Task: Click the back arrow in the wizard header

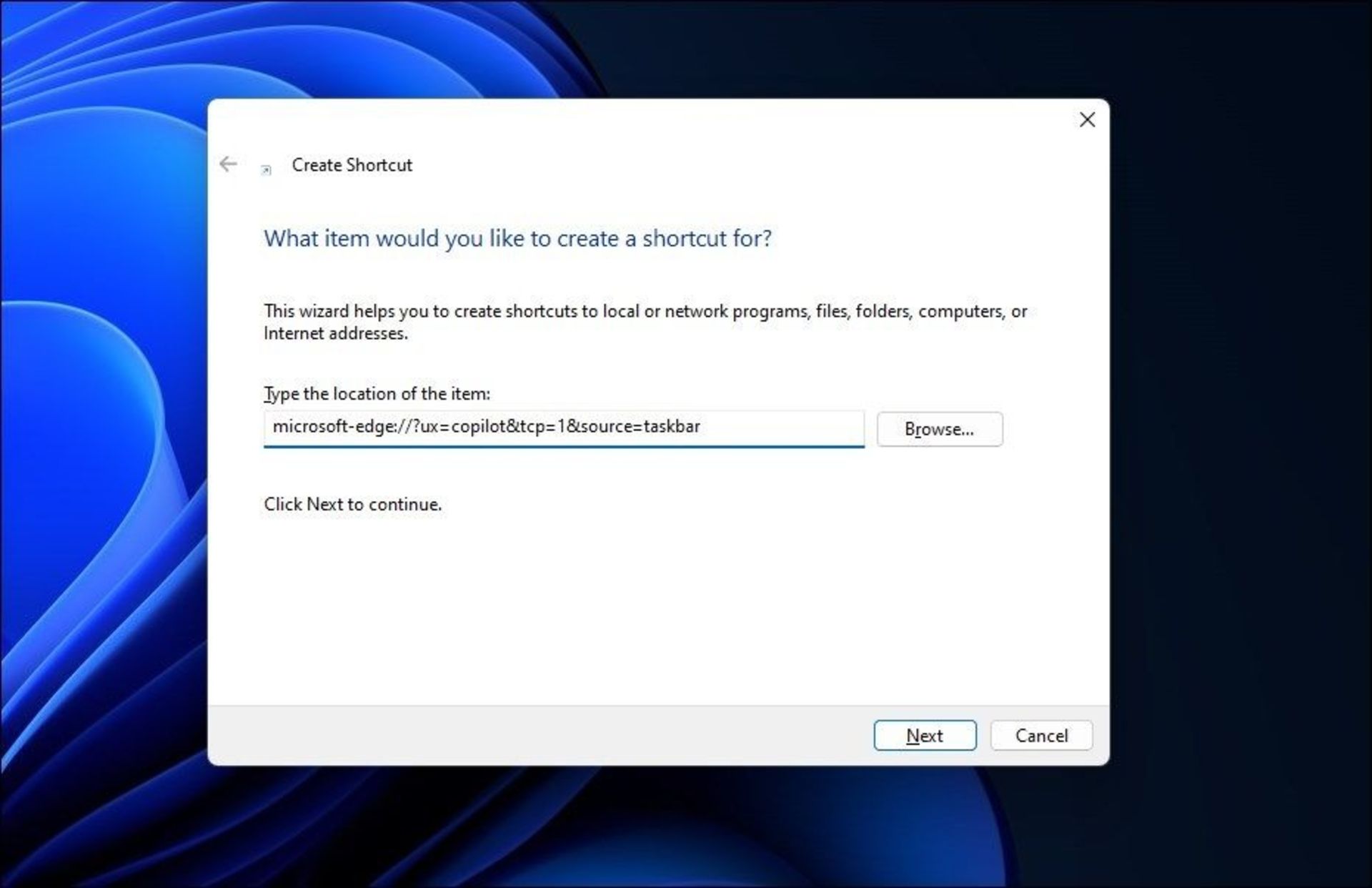Action: pyautogui.click(x=228, y=164)
